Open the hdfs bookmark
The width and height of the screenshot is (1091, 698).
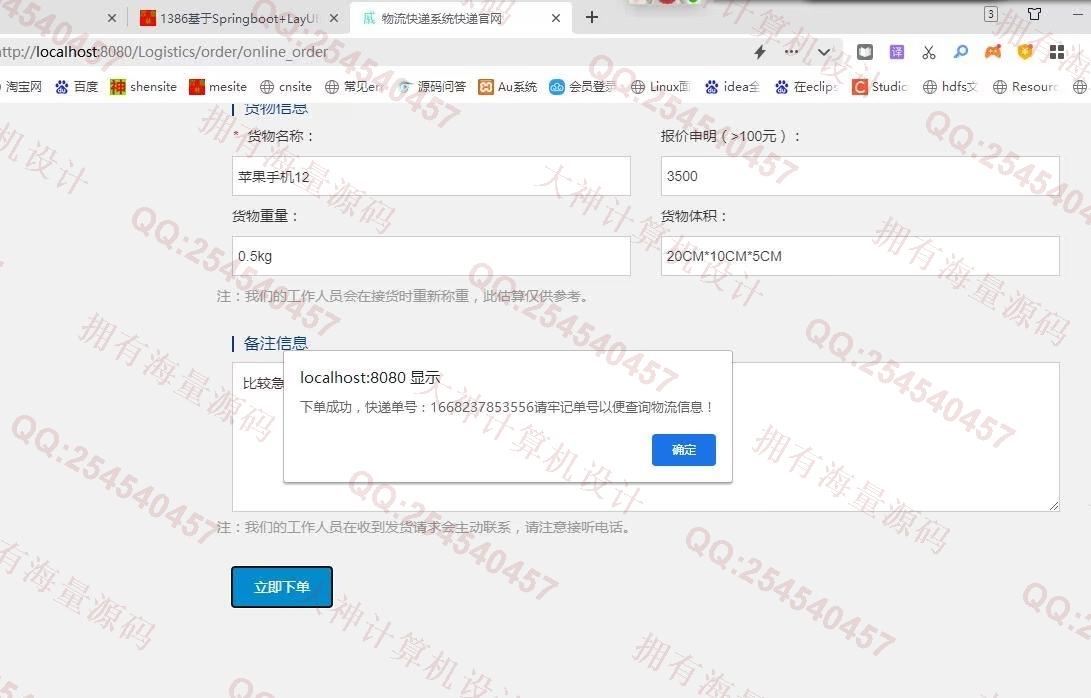950,86
